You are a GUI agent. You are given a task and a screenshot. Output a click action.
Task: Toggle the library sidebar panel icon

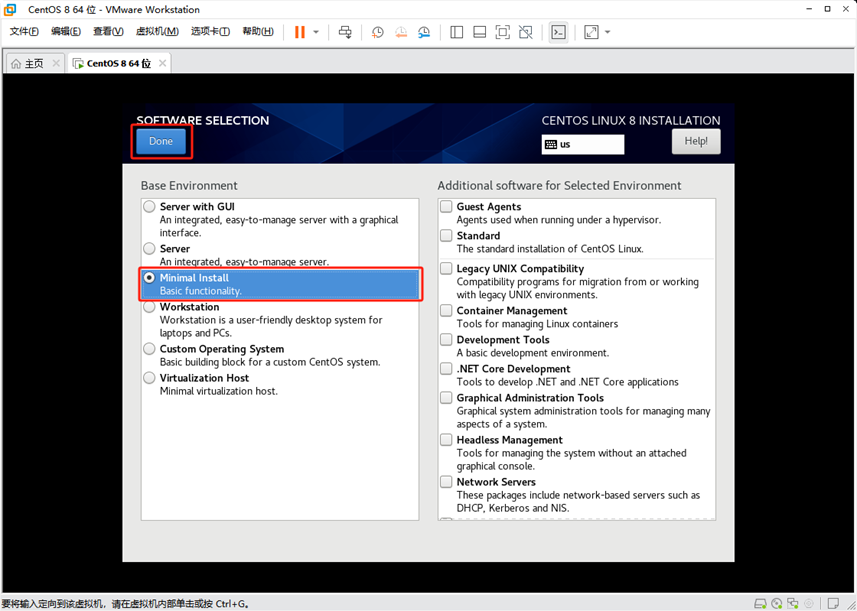coord(456,32)
